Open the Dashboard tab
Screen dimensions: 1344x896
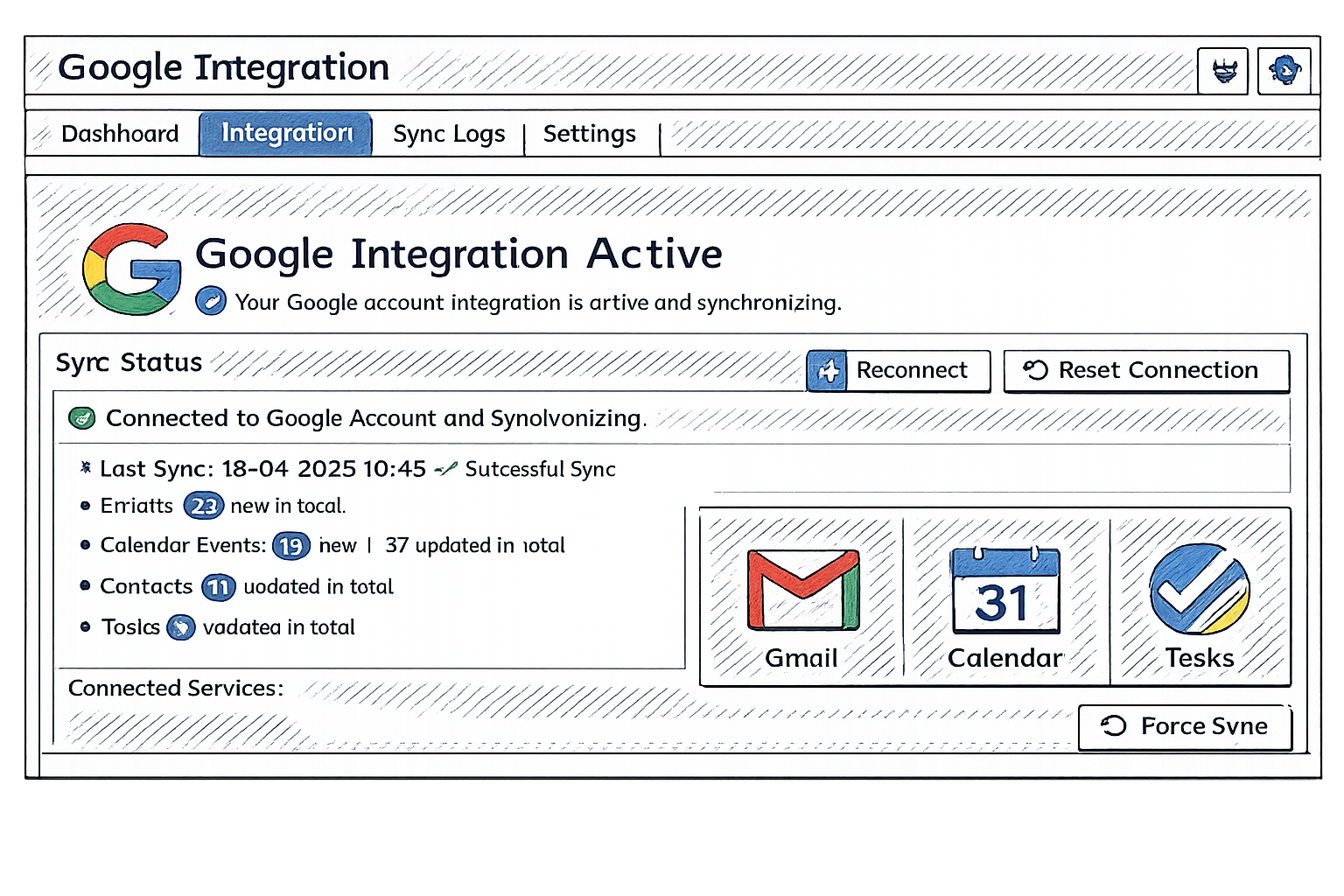click(x=120, y=134)
